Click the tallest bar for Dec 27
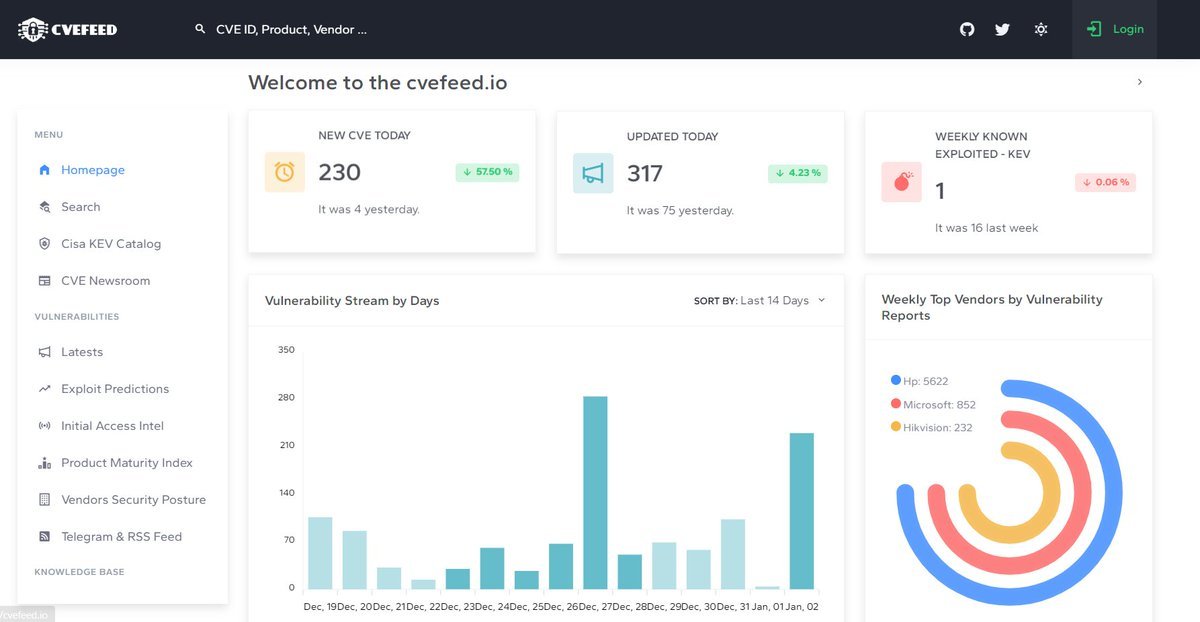 [595, 492]
